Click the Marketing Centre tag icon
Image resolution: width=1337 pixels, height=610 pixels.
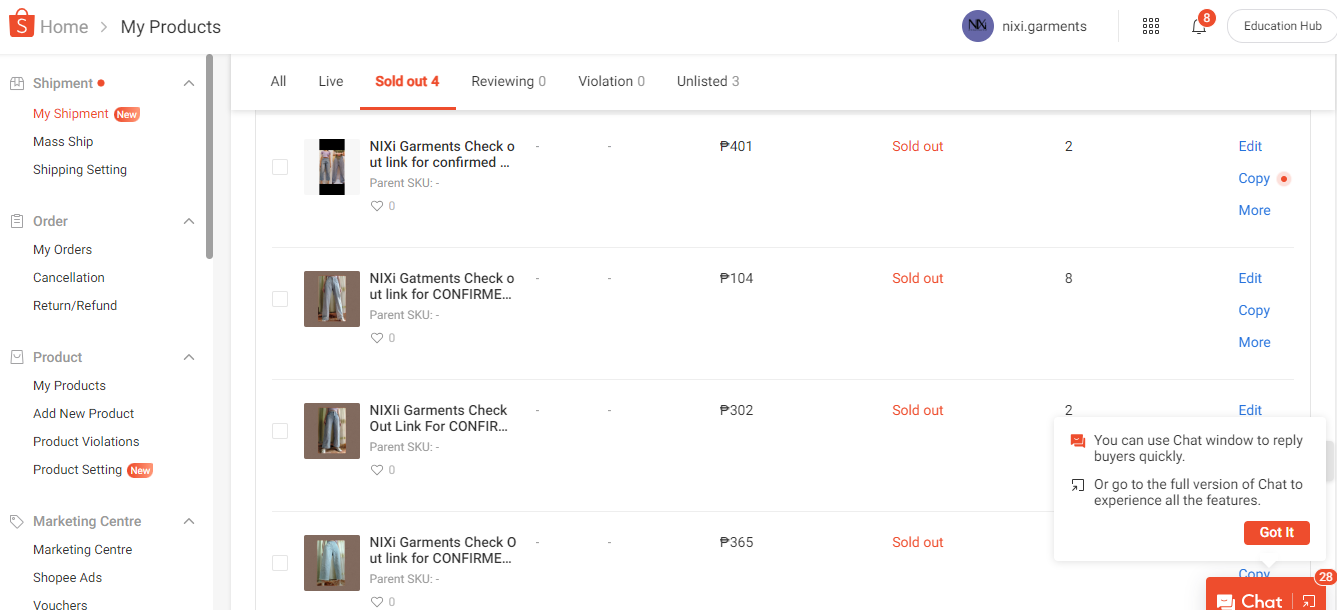(x=17, y=522)
